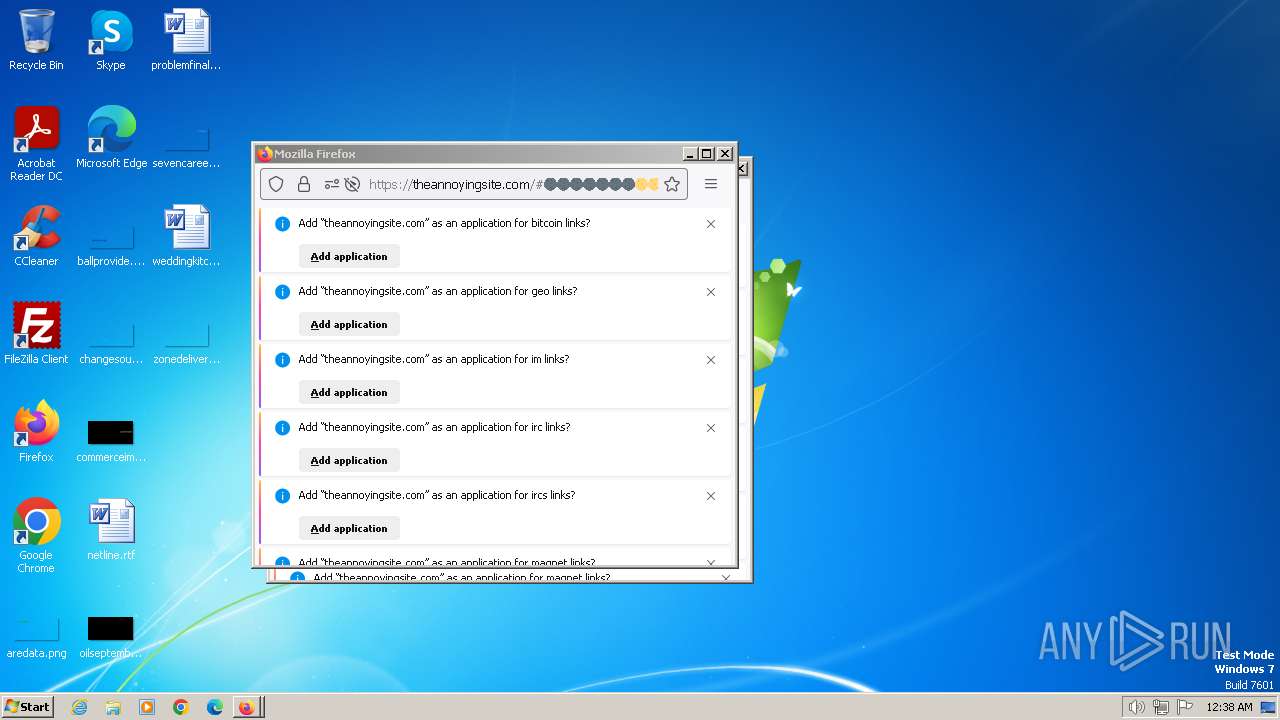Dismiss the geo links notification

pyautogui.click(x=711, y=292)
